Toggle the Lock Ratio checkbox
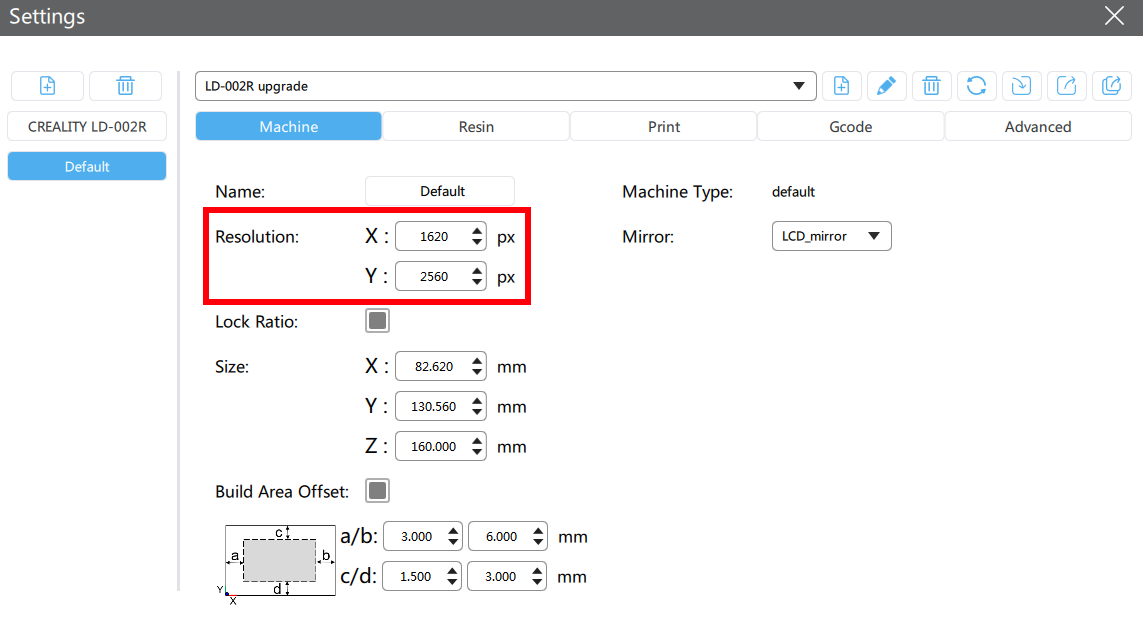1143x623 pixels. pos(377,321)
